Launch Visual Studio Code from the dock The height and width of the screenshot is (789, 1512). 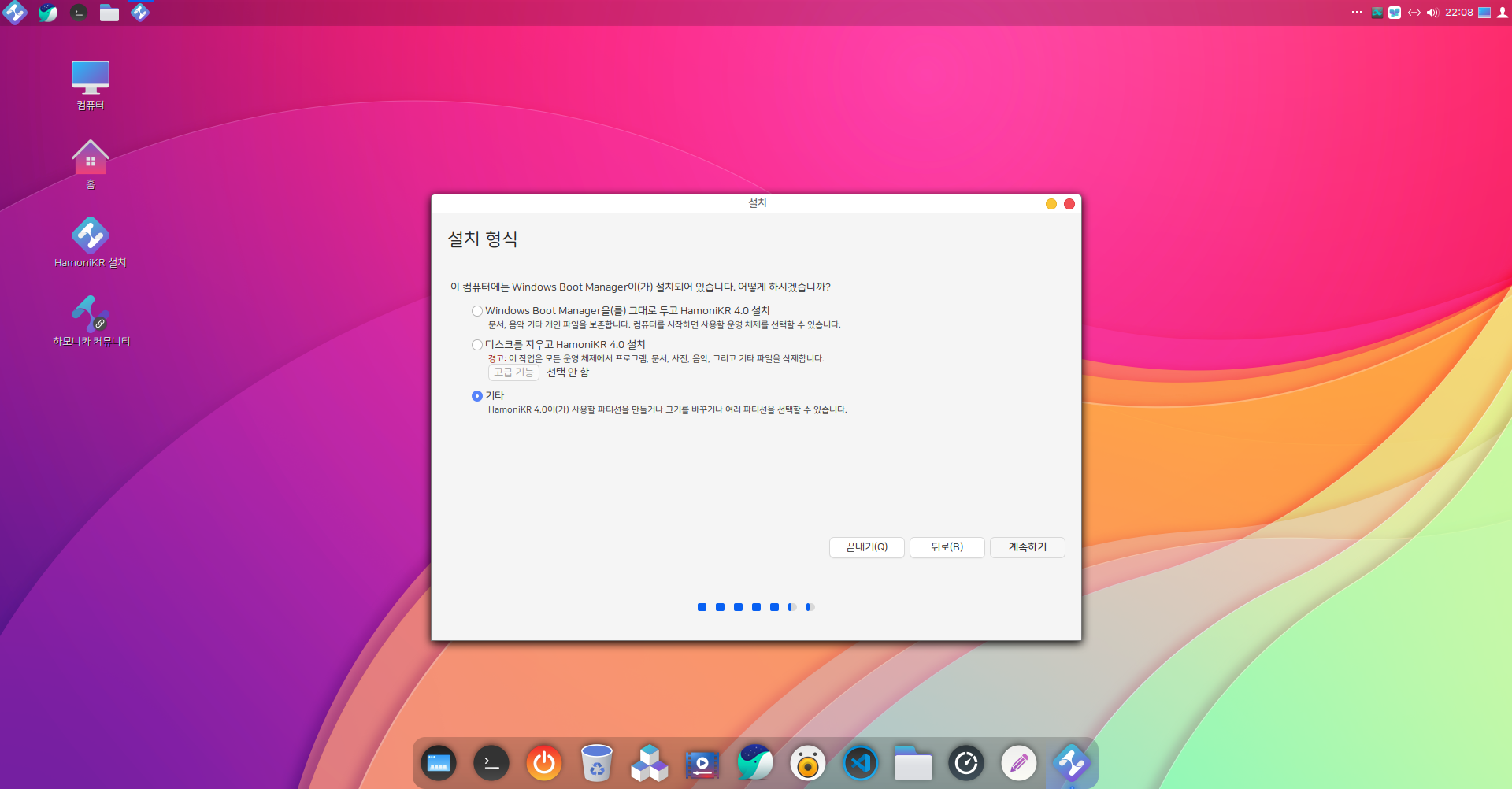[860, 763]
